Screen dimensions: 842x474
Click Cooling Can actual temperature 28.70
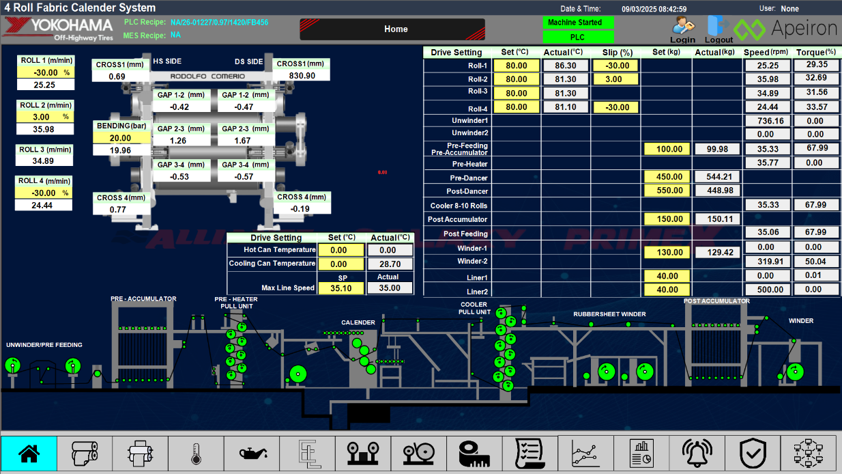(x=390, y=264)
